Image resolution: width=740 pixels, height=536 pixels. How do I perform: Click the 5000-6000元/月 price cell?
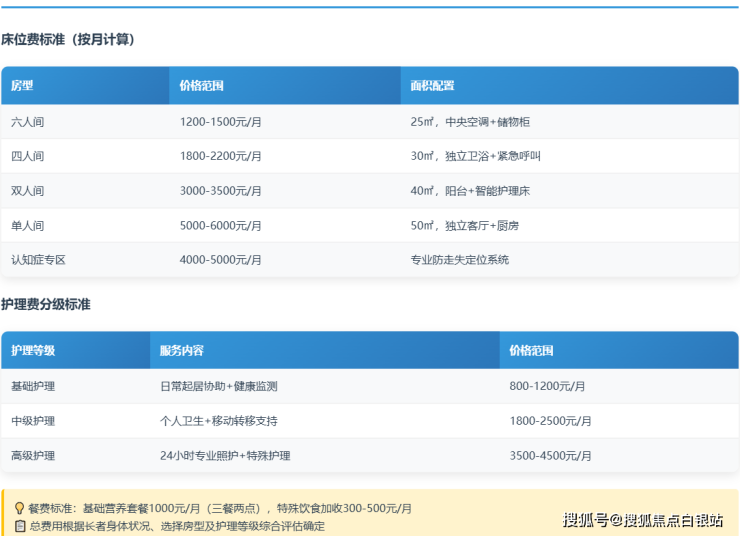(221, 226)
